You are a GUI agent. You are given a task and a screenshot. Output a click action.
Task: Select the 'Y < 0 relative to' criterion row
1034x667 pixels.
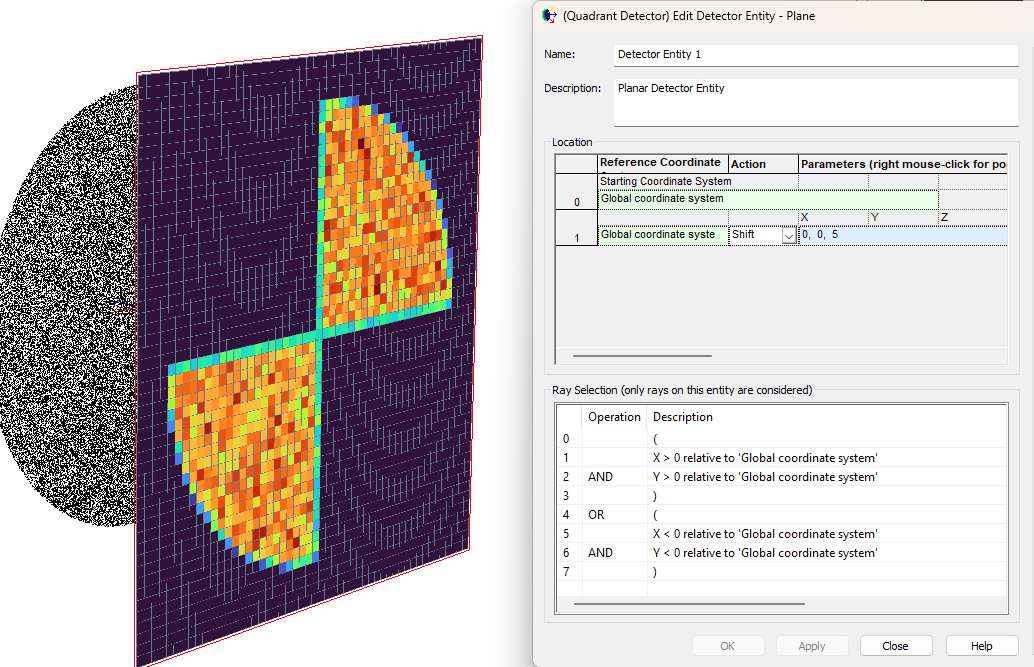click(x=781, y=553)
